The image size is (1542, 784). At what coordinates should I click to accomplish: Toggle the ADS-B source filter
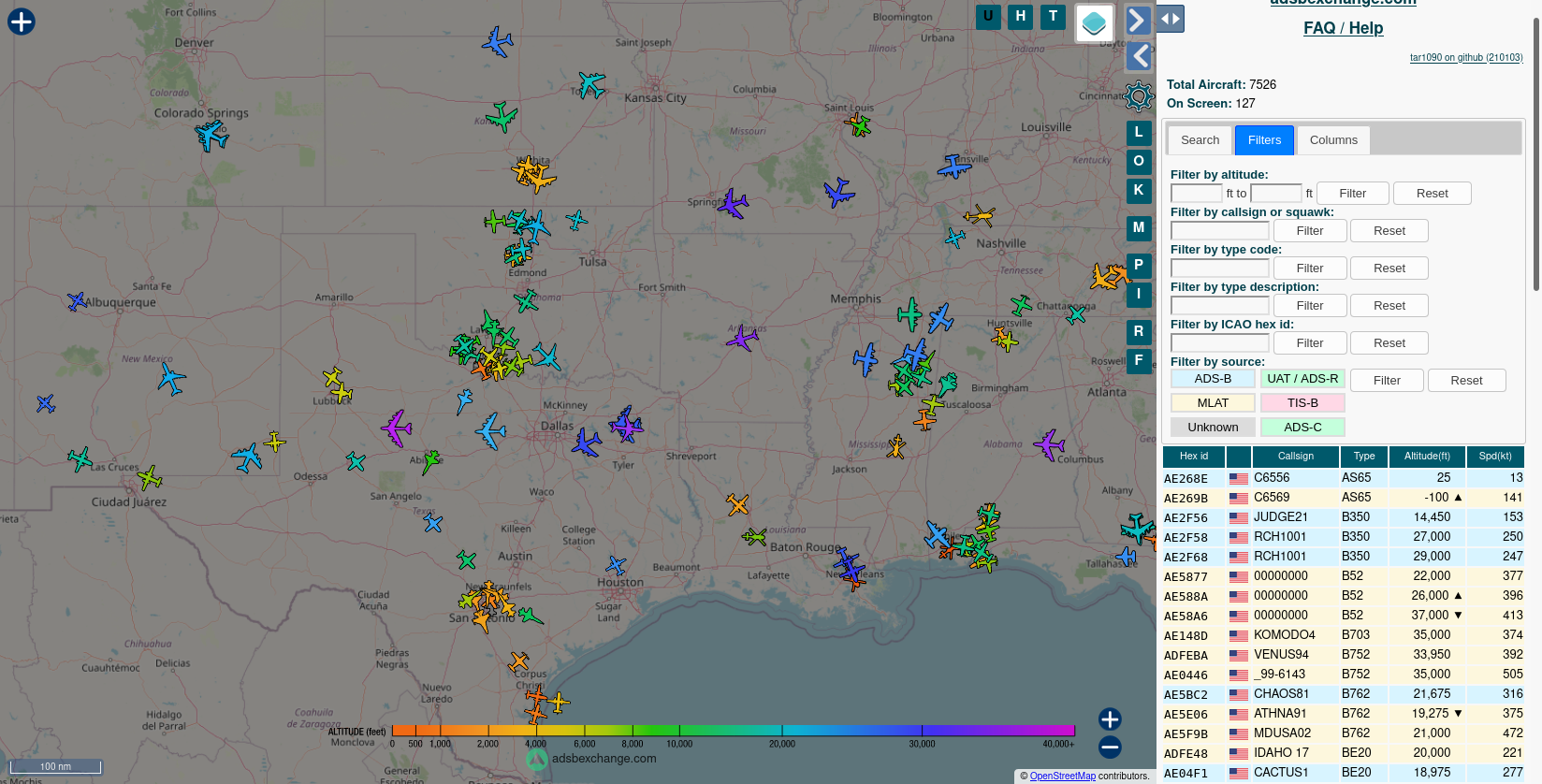tap(1213, 379)
